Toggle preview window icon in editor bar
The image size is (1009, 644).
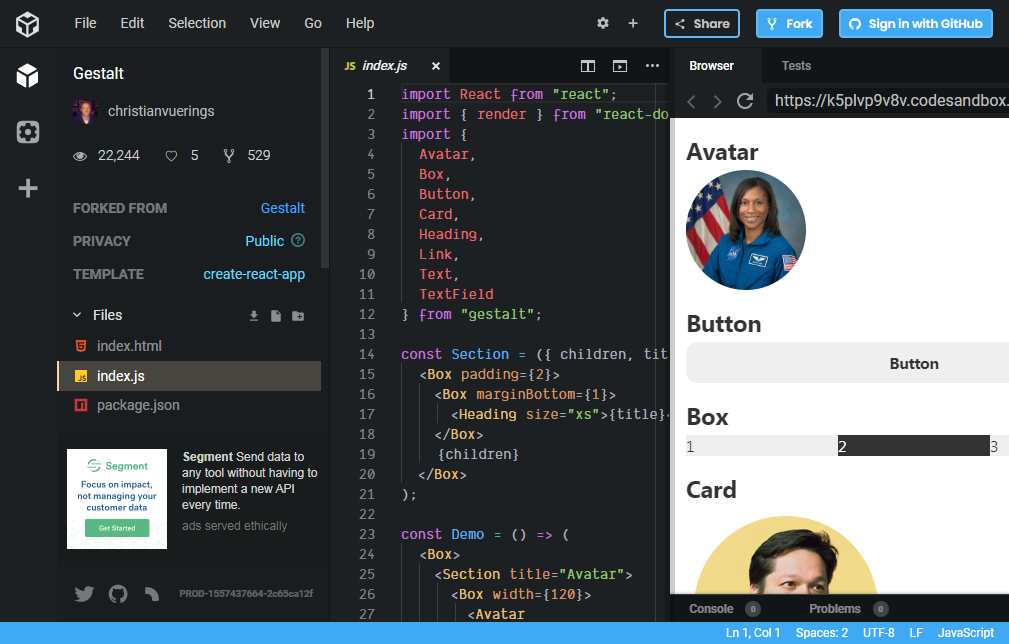coord(620,66)
